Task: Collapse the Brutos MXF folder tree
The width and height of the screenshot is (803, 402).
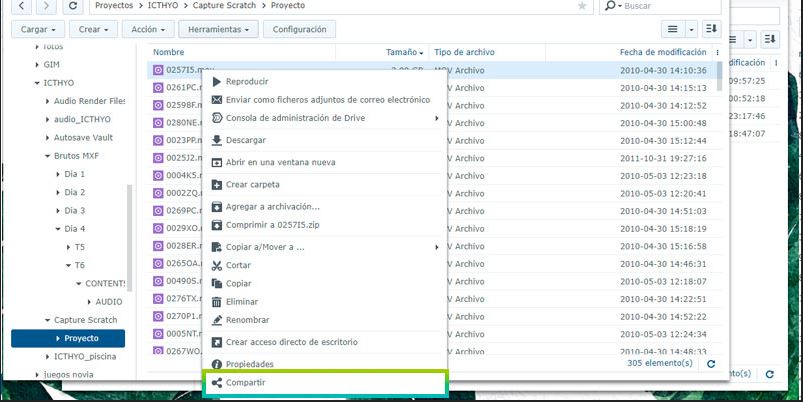Action: click(x=48, y=156)
